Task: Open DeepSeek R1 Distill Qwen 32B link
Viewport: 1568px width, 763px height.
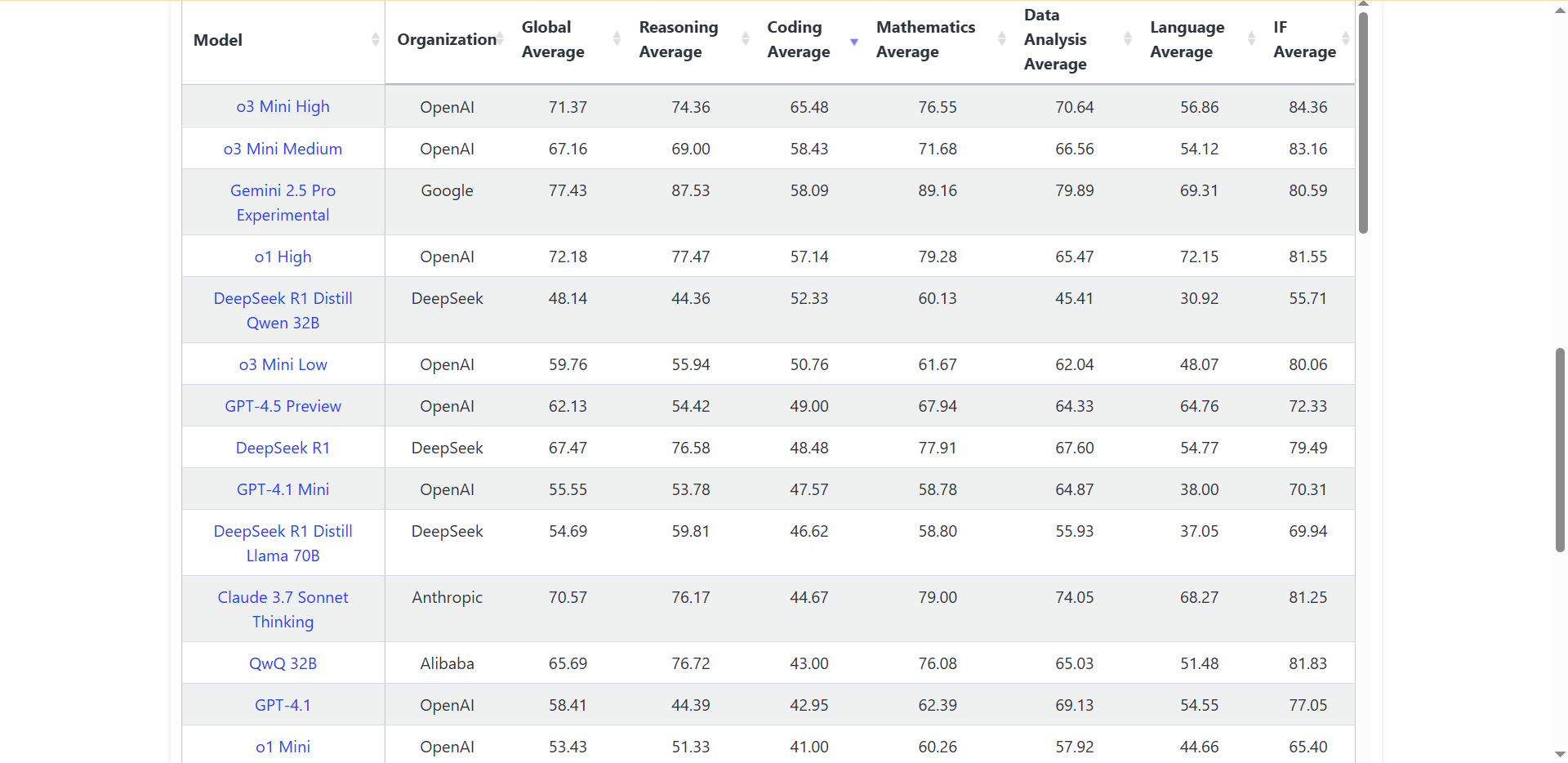Action: [283, 310]
